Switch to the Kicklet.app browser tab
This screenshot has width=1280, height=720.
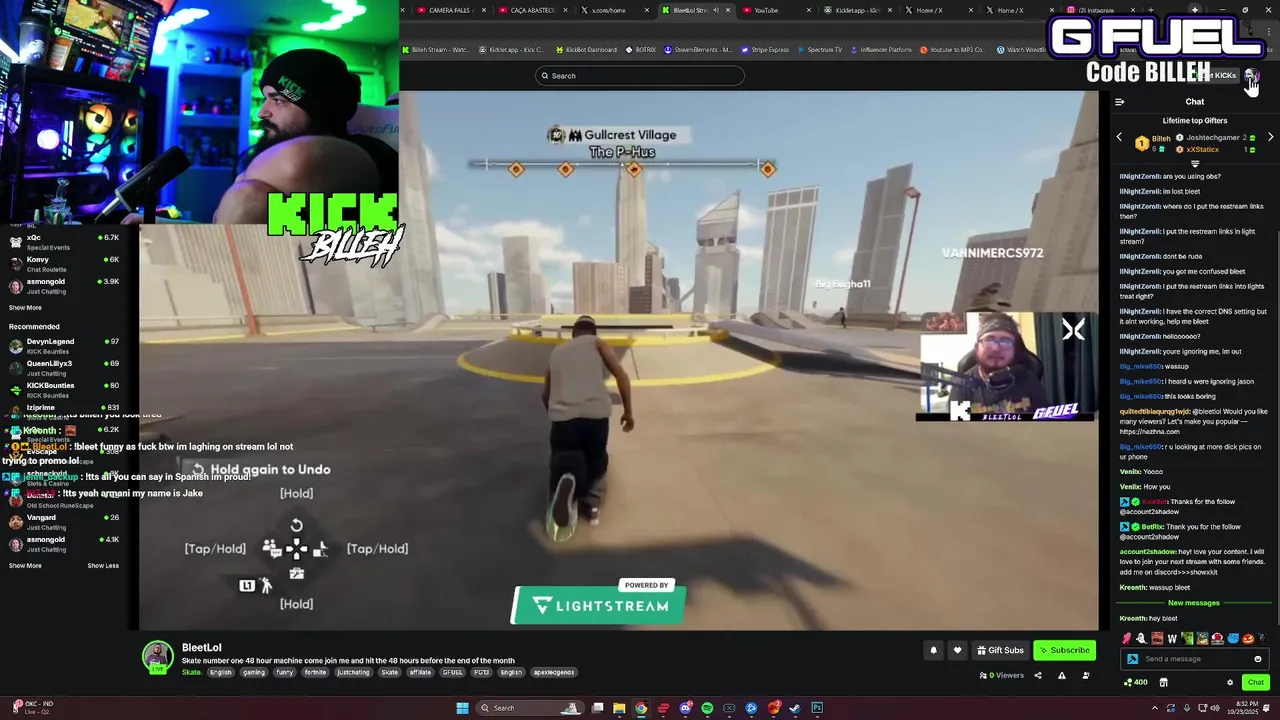(856, 10)
